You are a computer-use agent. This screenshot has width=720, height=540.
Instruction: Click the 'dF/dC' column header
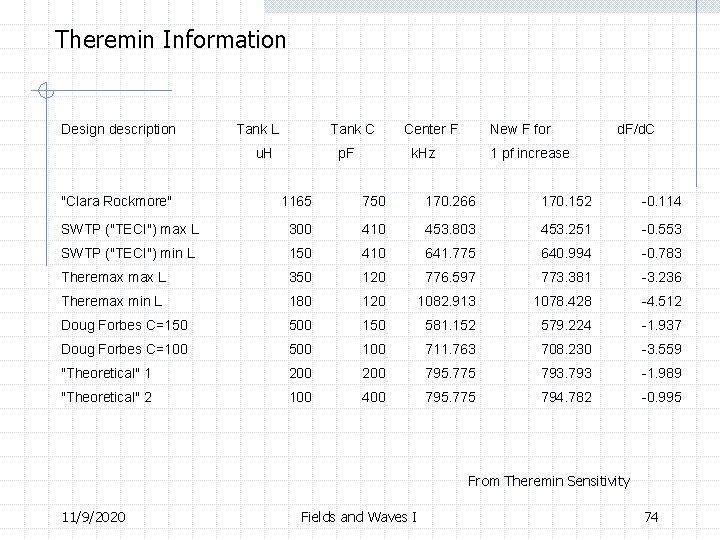coord(636,129)
